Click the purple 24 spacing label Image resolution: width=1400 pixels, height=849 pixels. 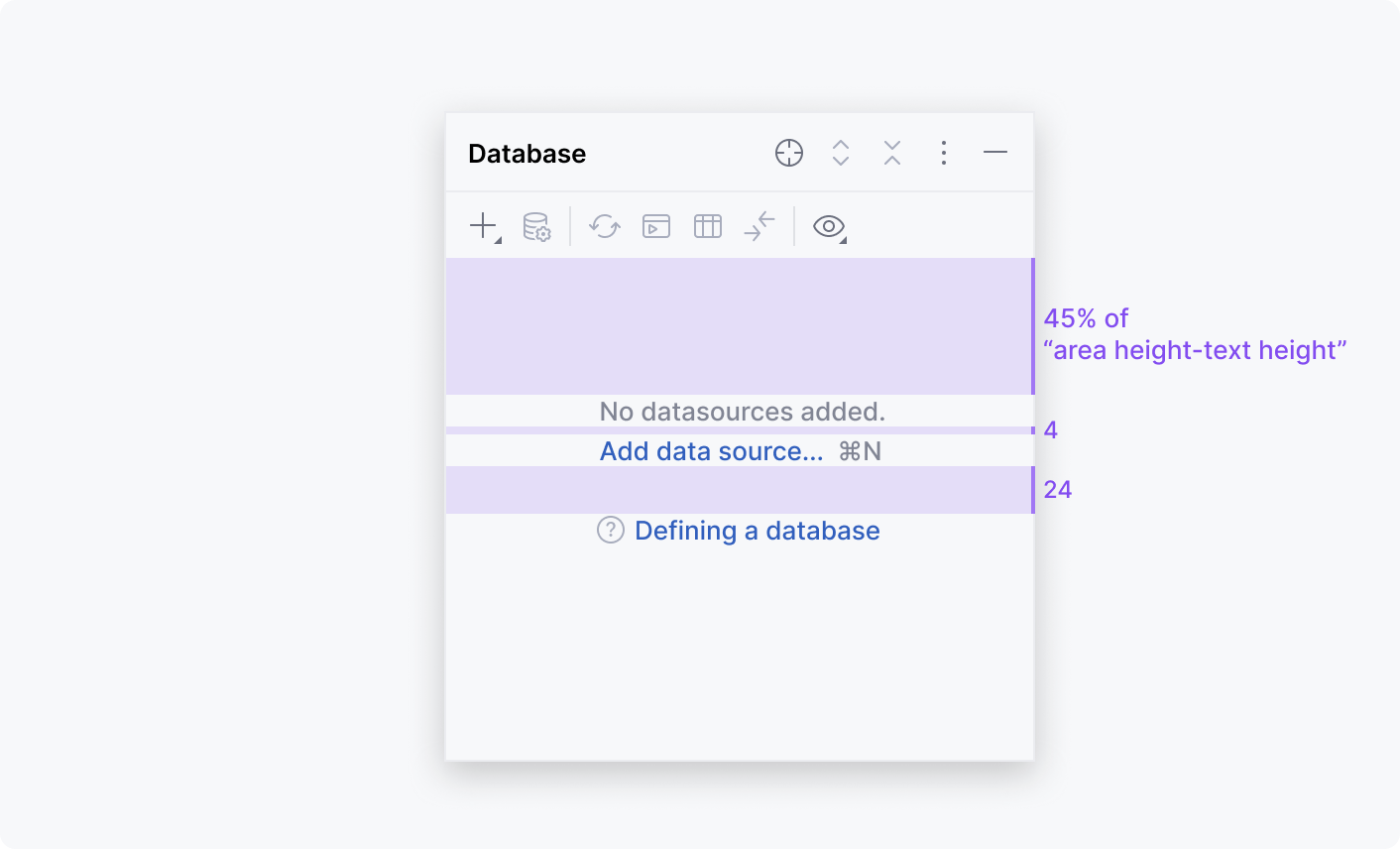pyautogui.click(x=1058, y=490)
